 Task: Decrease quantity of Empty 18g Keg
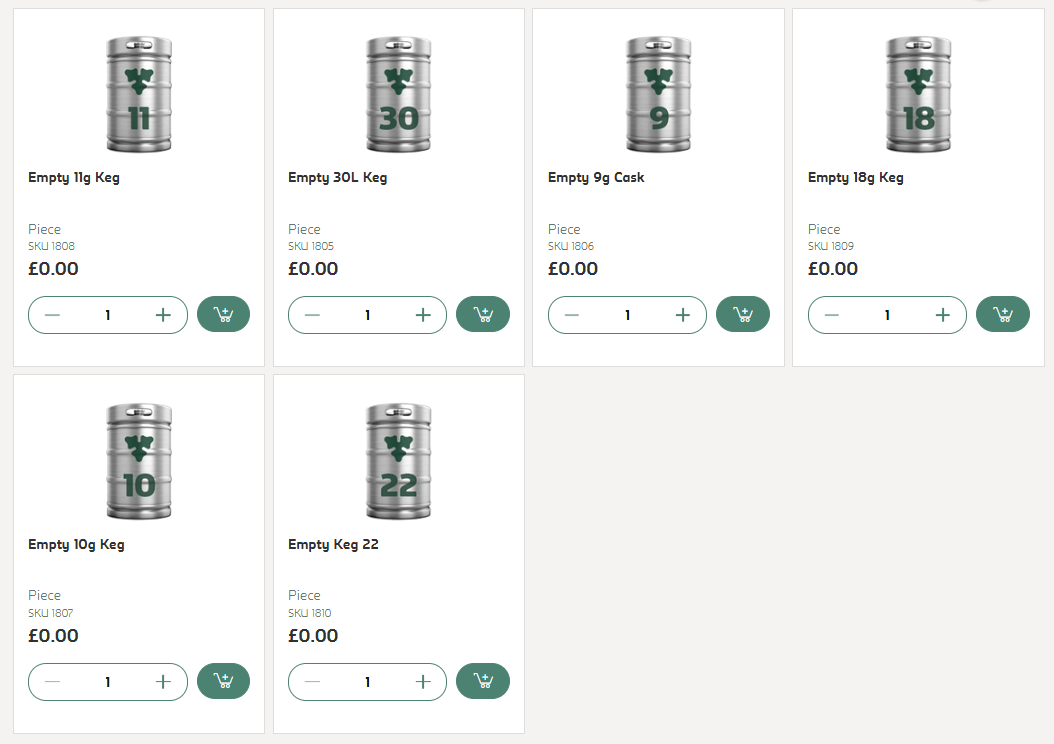point(832,315)
